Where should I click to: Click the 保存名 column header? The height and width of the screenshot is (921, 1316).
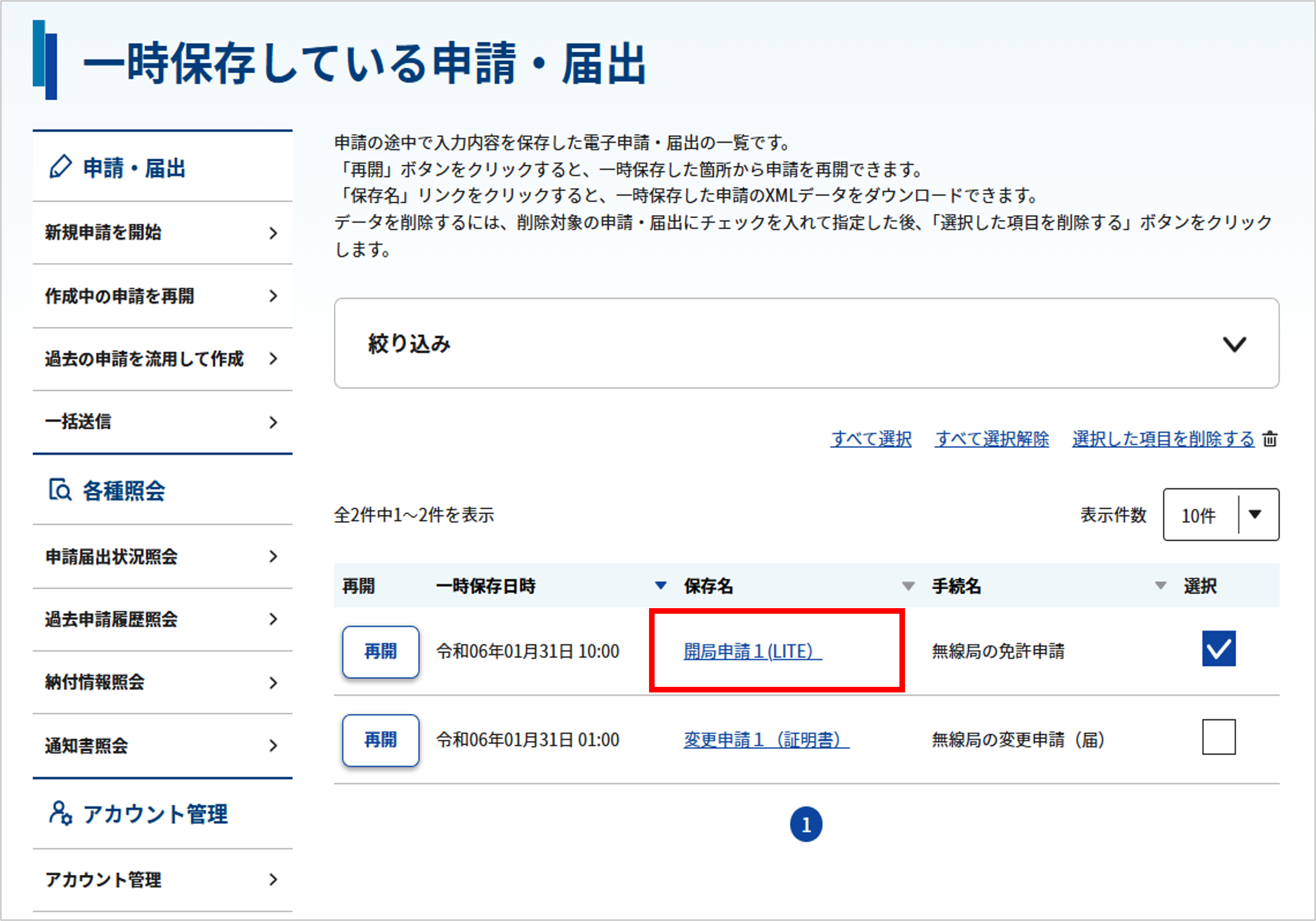pos(708,586)
